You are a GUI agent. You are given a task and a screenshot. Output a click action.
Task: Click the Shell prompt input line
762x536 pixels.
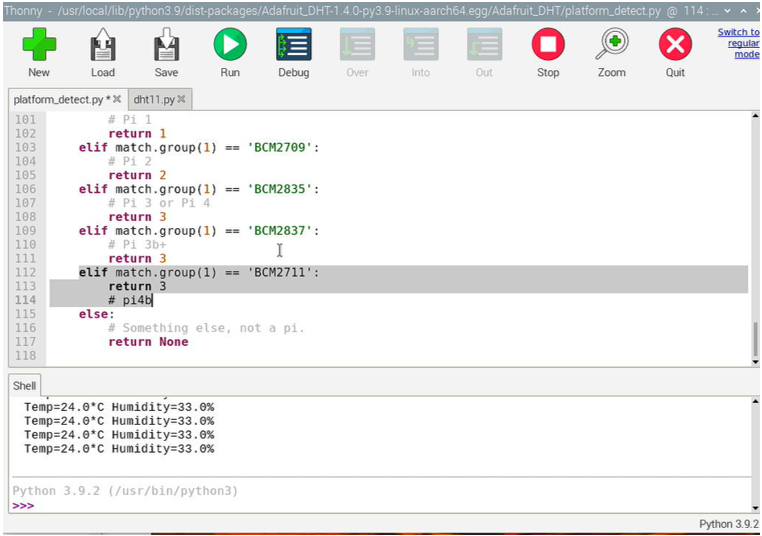click(381, 506)
